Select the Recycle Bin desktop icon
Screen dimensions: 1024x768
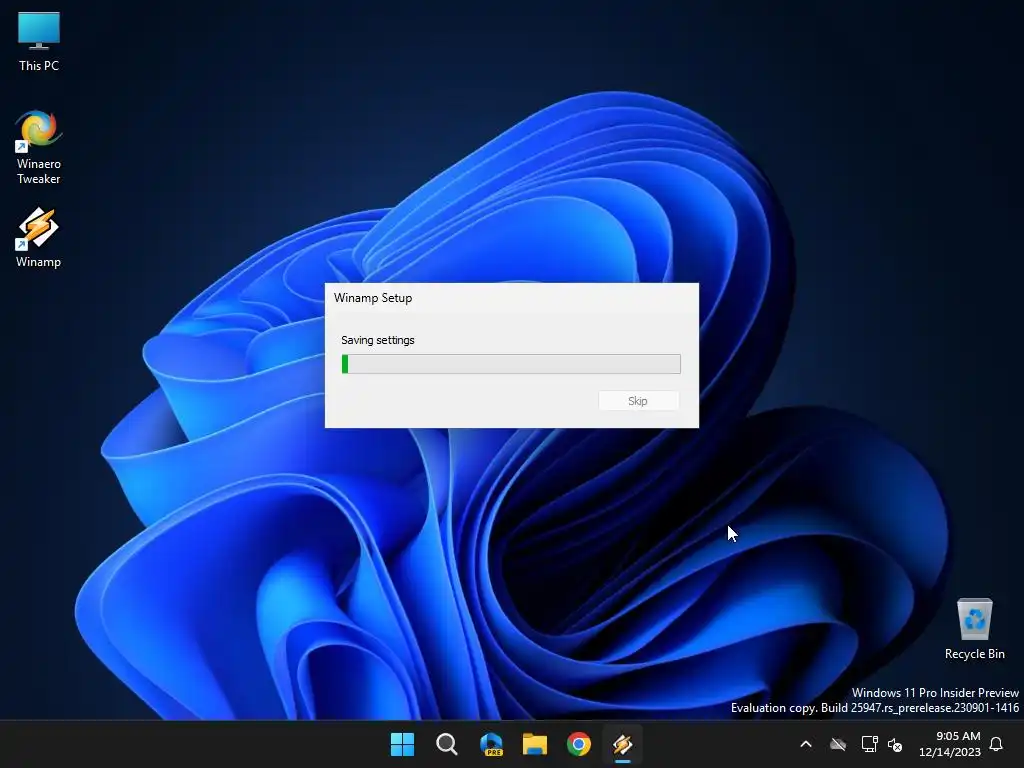click(974, 630)
